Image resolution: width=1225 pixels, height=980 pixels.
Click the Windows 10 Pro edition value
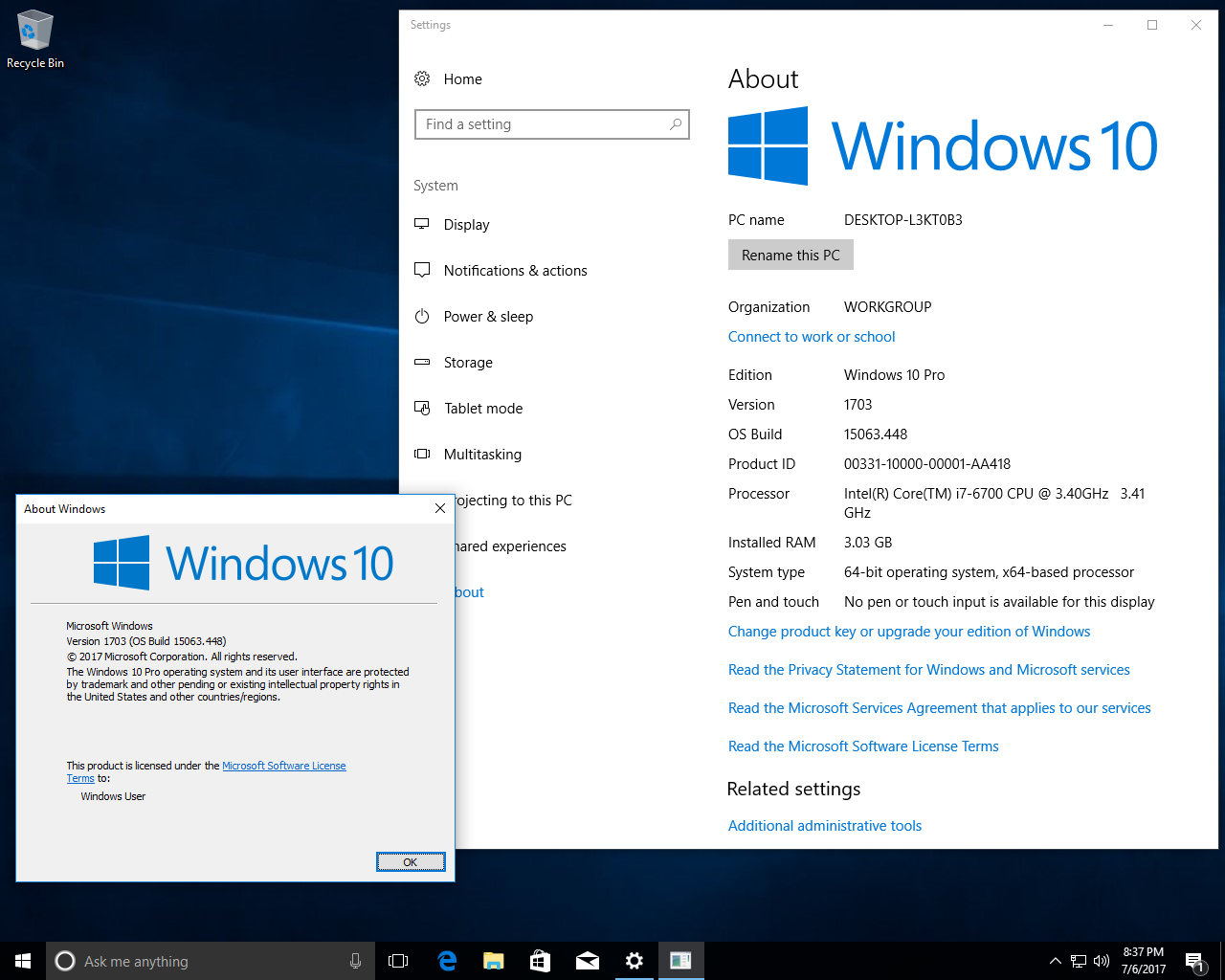click(894, 375)
